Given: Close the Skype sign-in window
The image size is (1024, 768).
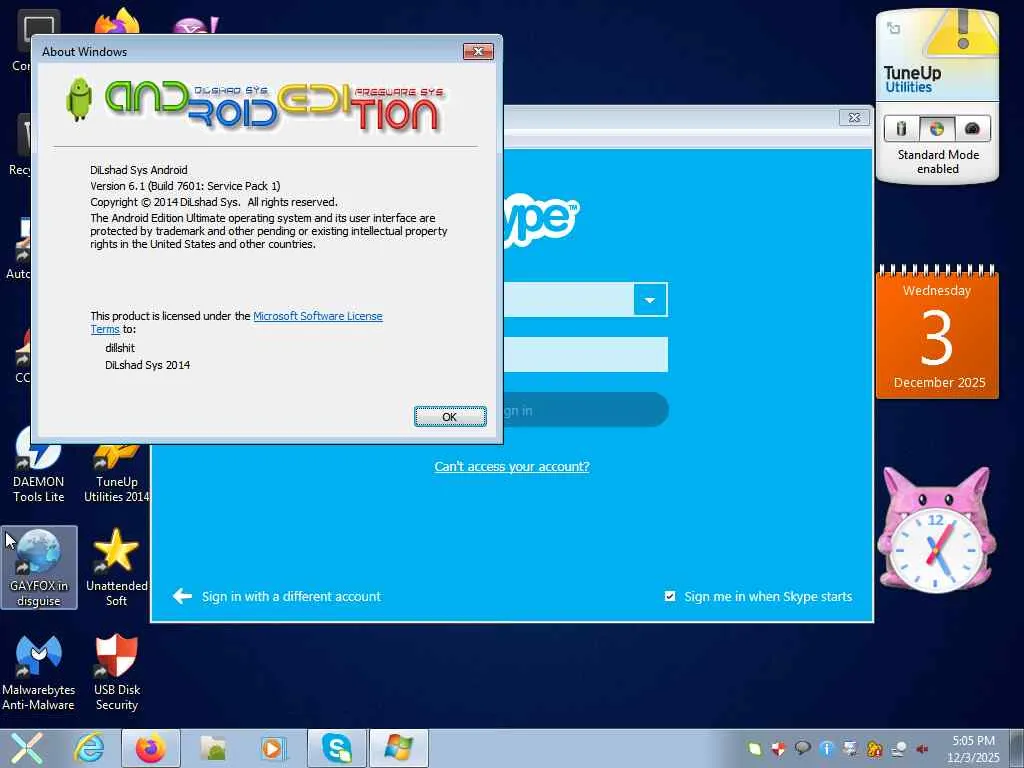Looking at the screenshot, I should coord(854,118).
